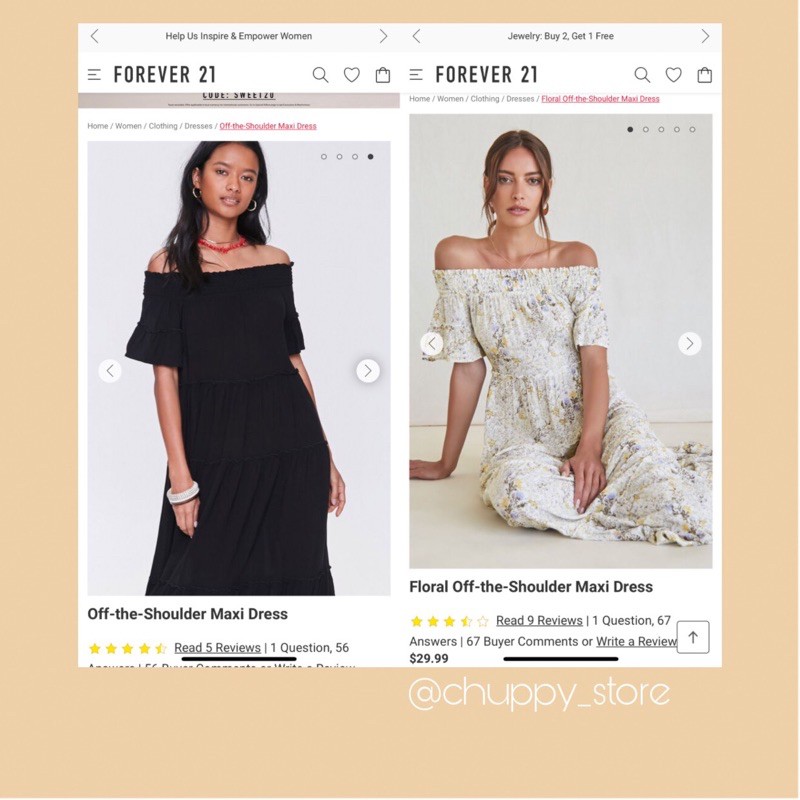Open wishlist heart icon on left page

[x=352, y=75]
